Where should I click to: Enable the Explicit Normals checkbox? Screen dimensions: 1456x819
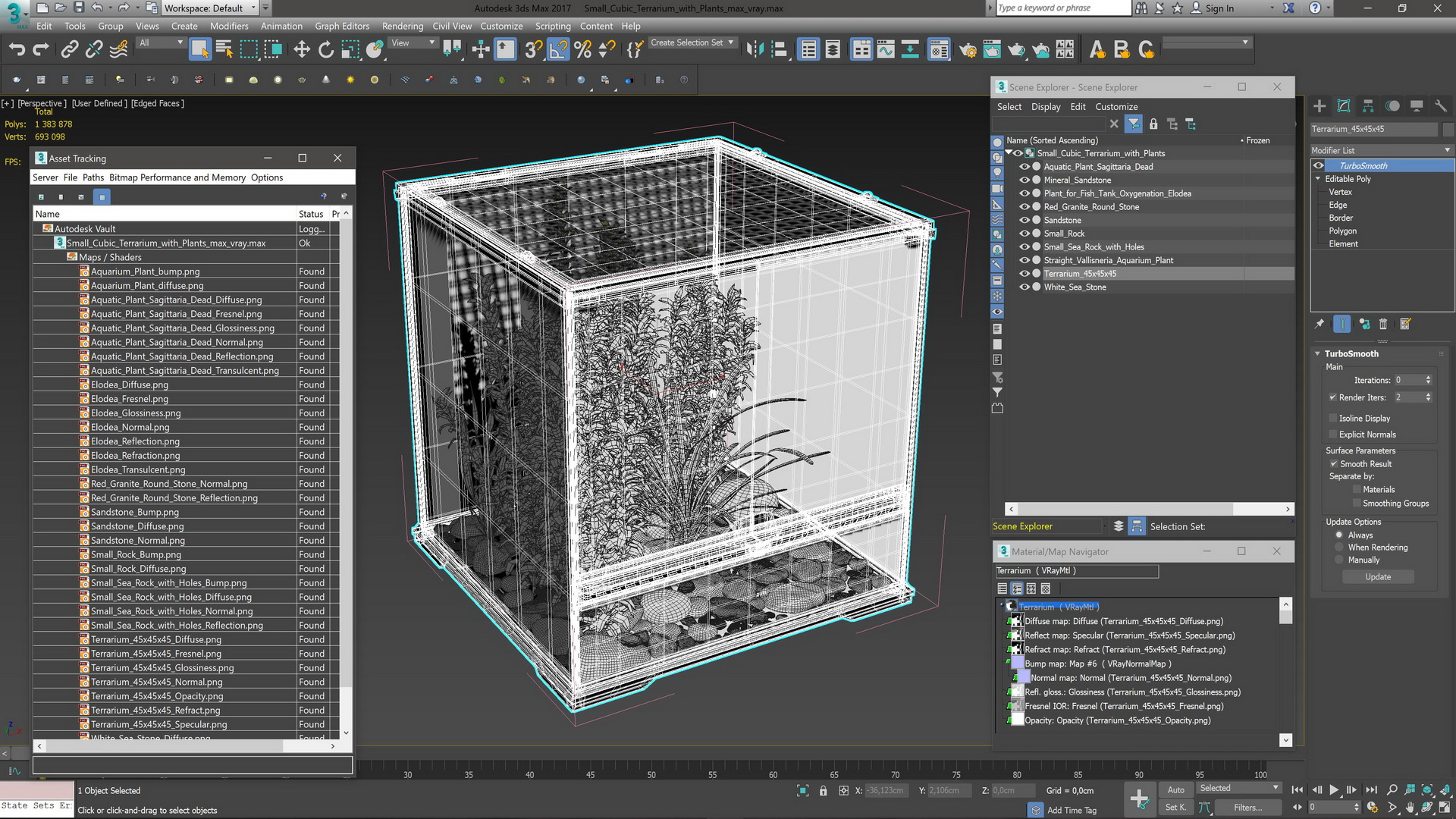[1332, 435]
